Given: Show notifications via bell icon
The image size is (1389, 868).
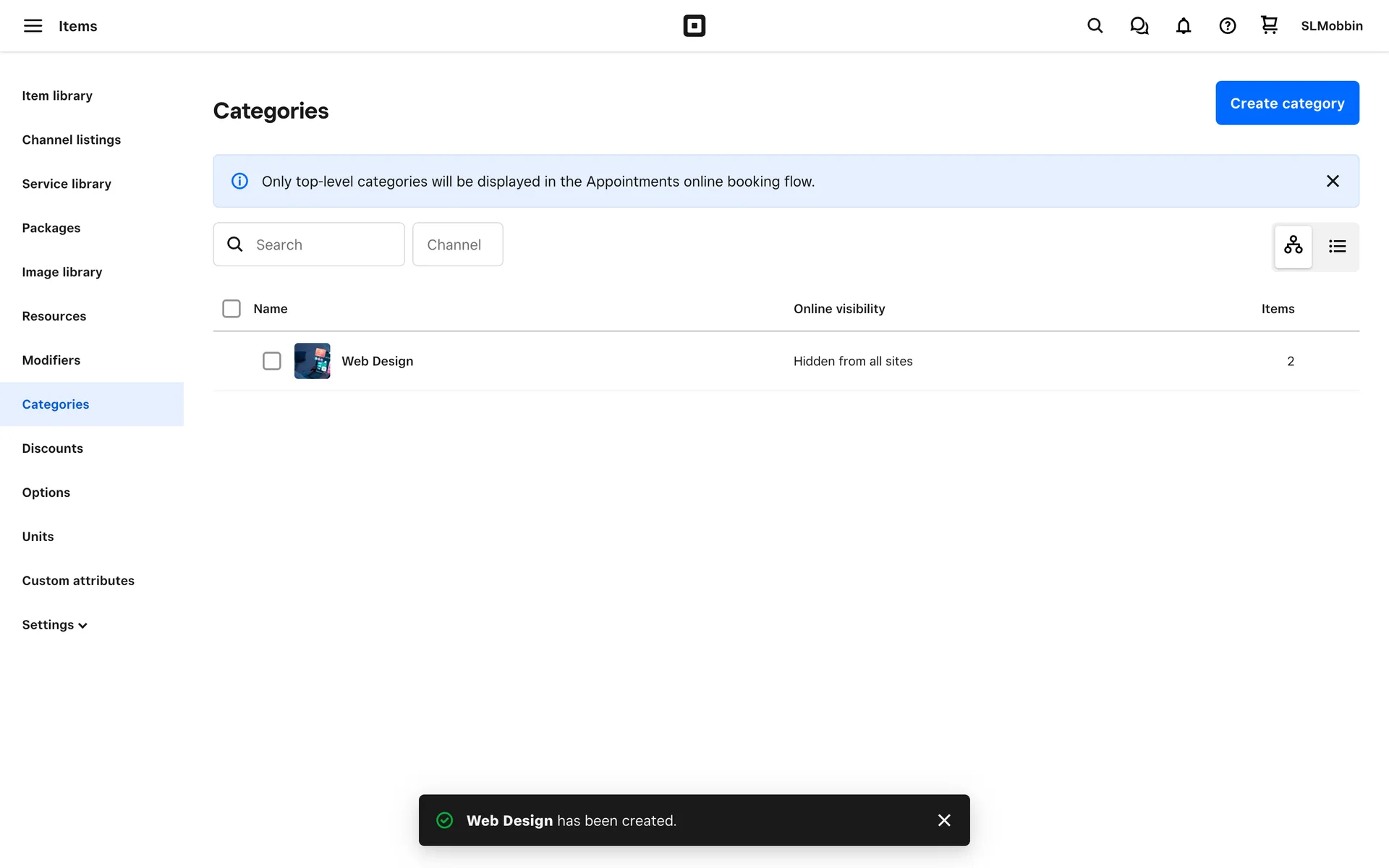Looking at the screenshot, I should click(x=1183, y=26).
